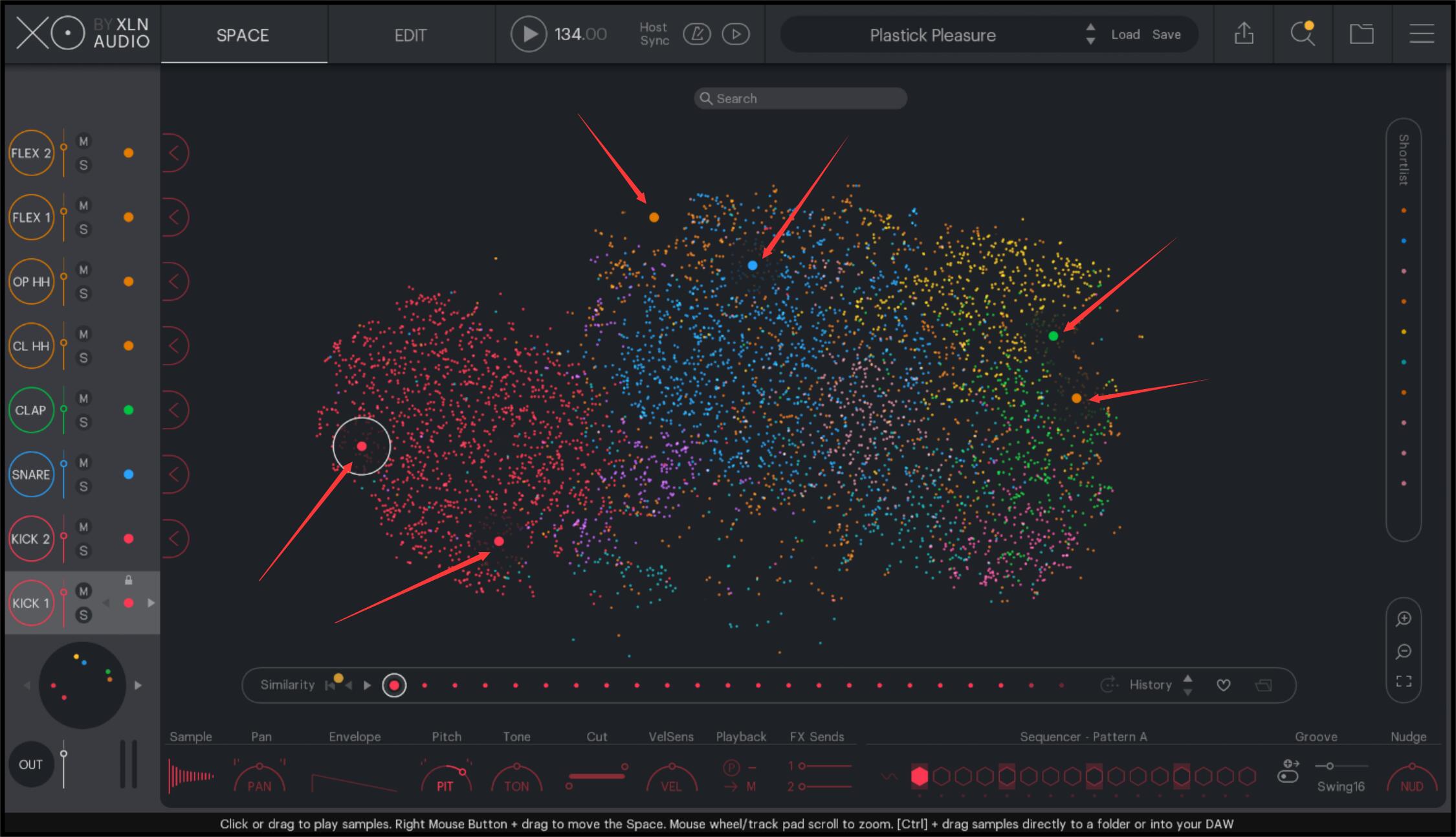This screenshot has width=1456, height=837.
Task: Expand the FLEX 2 channel arrow
Action: (174, 153)
